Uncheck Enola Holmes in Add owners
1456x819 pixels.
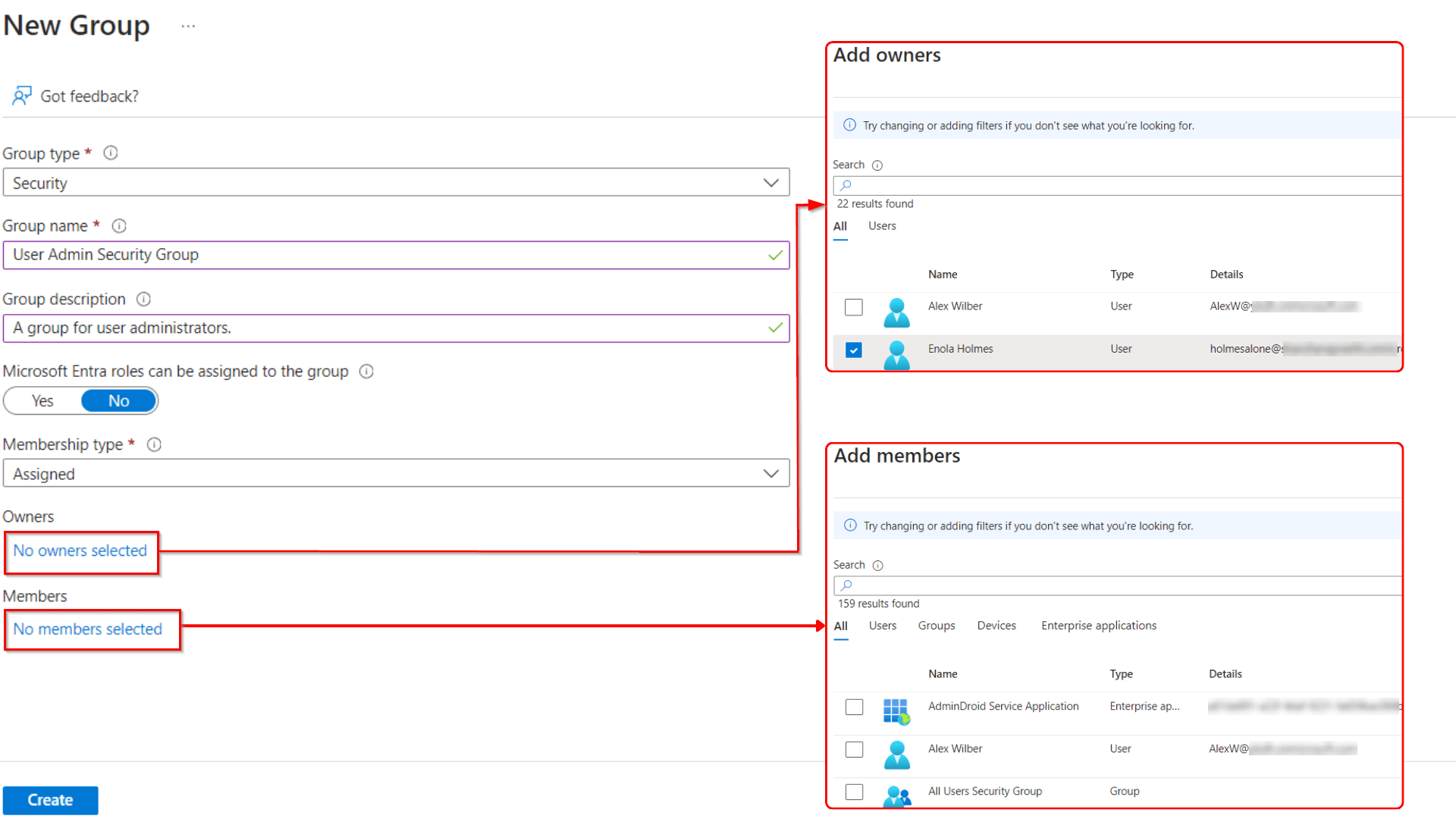(854, 350)
